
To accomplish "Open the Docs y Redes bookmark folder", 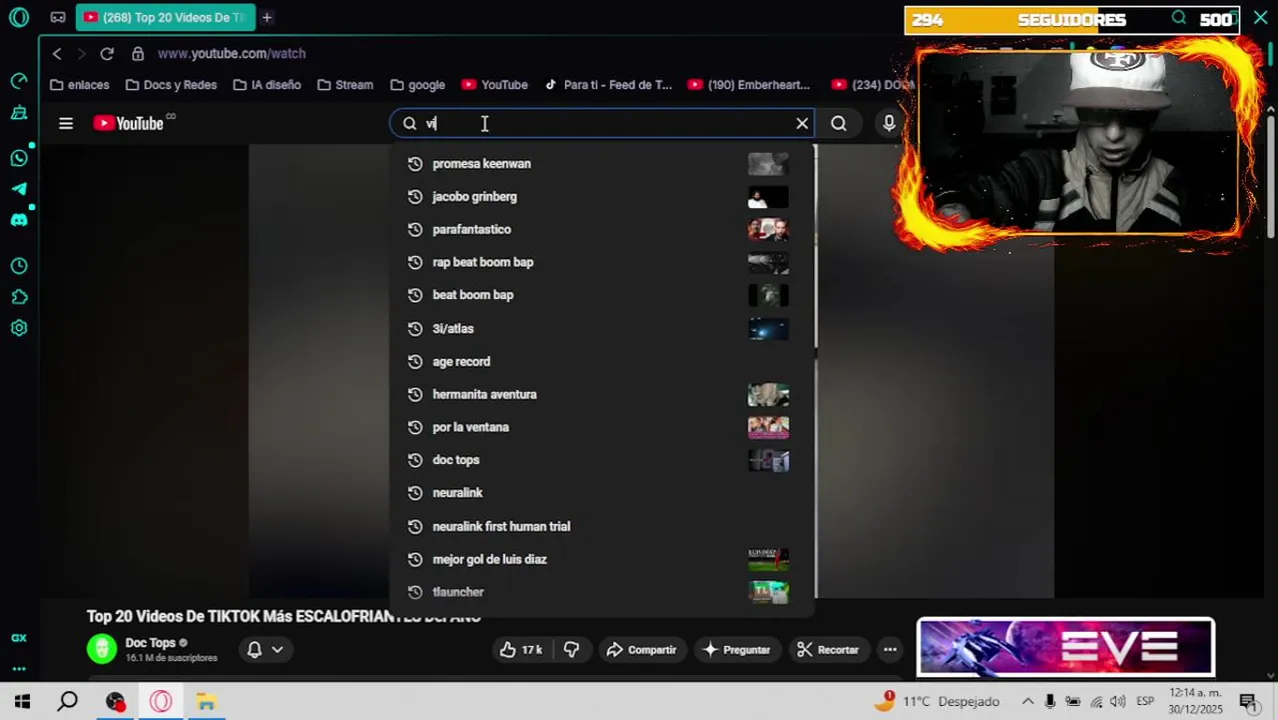I will (x=170, y=85).
